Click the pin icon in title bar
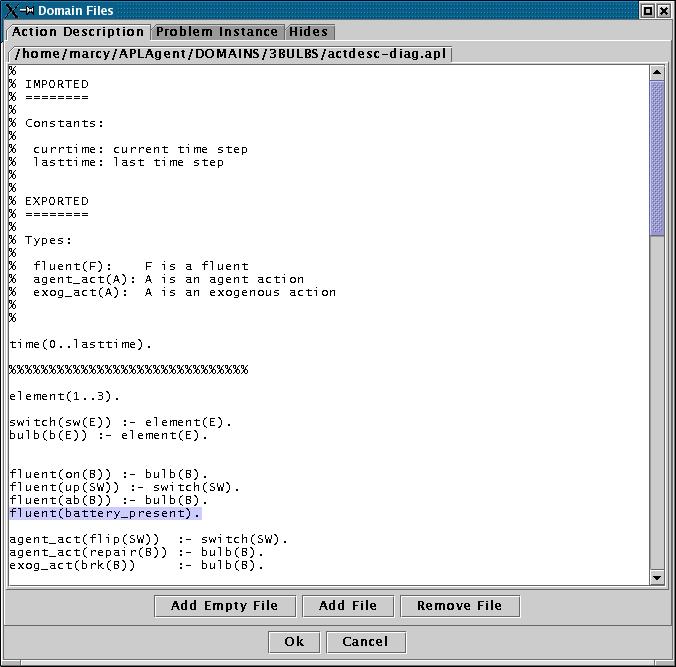676x667 pixels. 27,10
